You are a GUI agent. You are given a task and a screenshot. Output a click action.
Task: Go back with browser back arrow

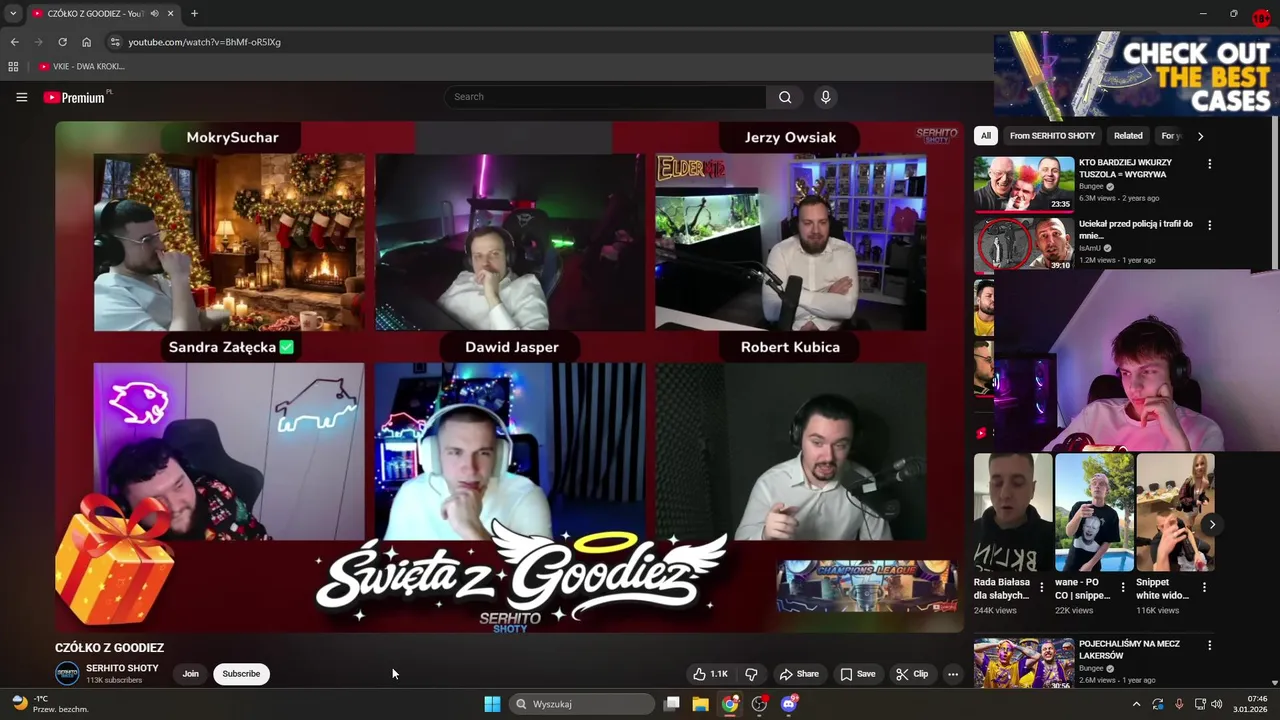click(x=14, y=42)
